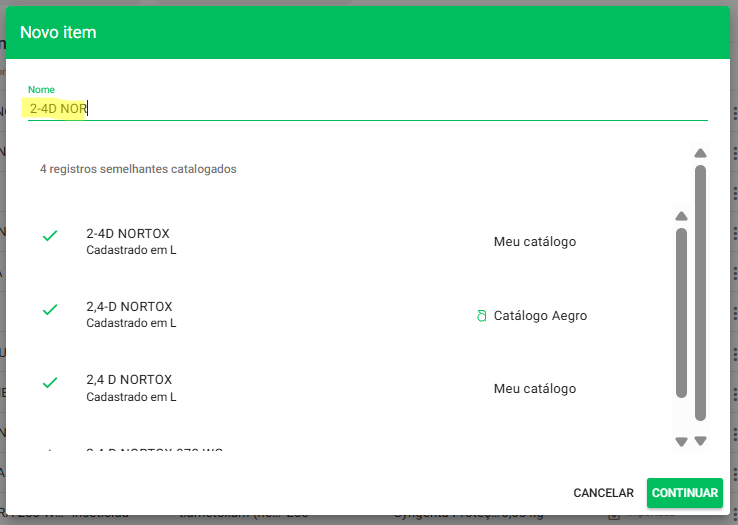
Task: Choose the 2,4-D NORTOX entry name
Action: click(x=129, y=307)
